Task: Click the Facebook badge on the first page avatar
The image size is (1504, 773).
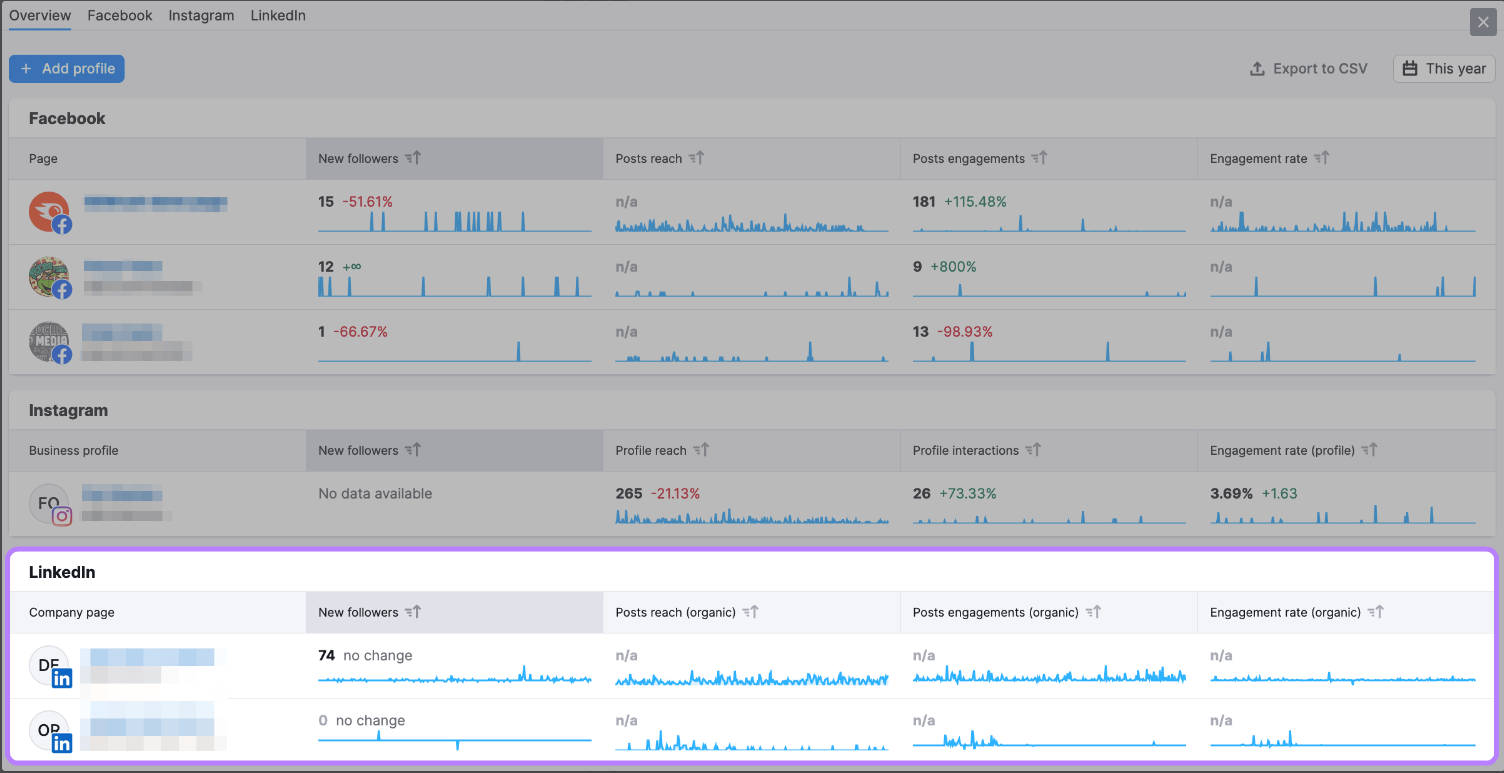Action: pos(63,225)
